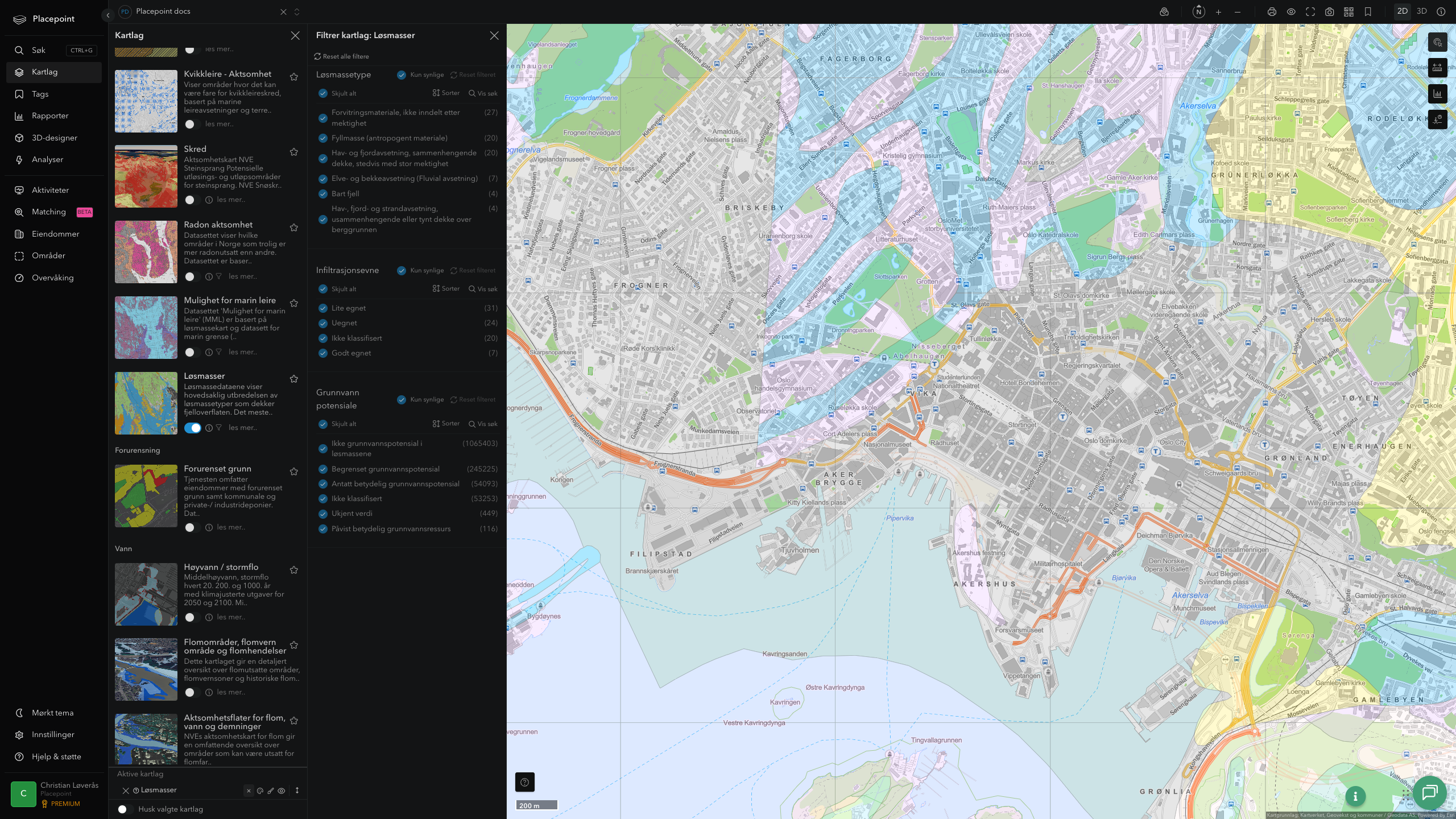
Task: Open the street view person tool
Action: click(1437, 119)
